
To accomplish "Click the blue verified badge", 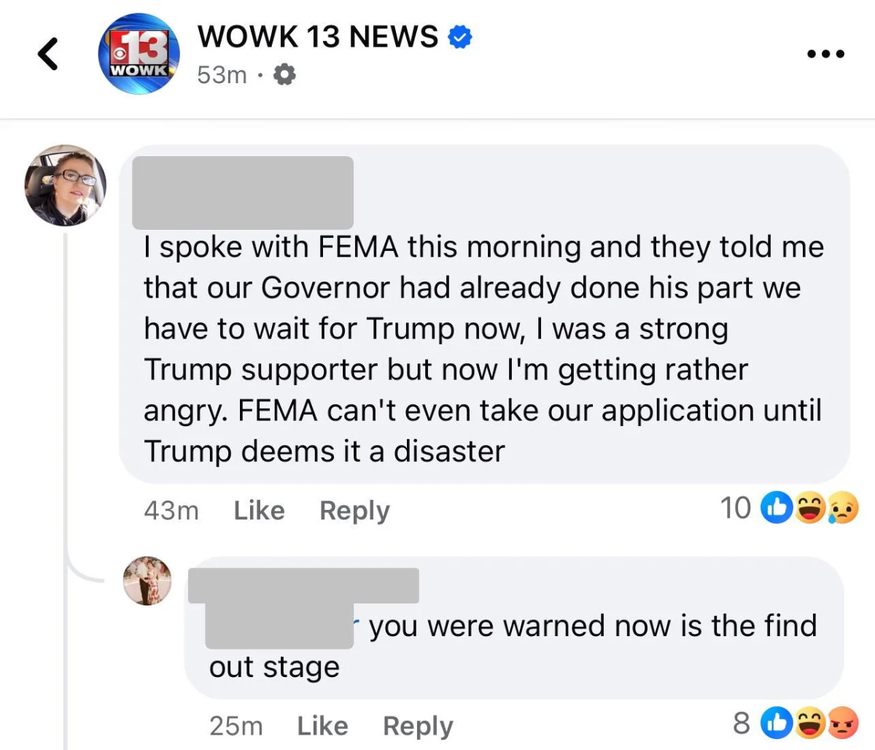I will pyautogui.click(x=460, y=37).
